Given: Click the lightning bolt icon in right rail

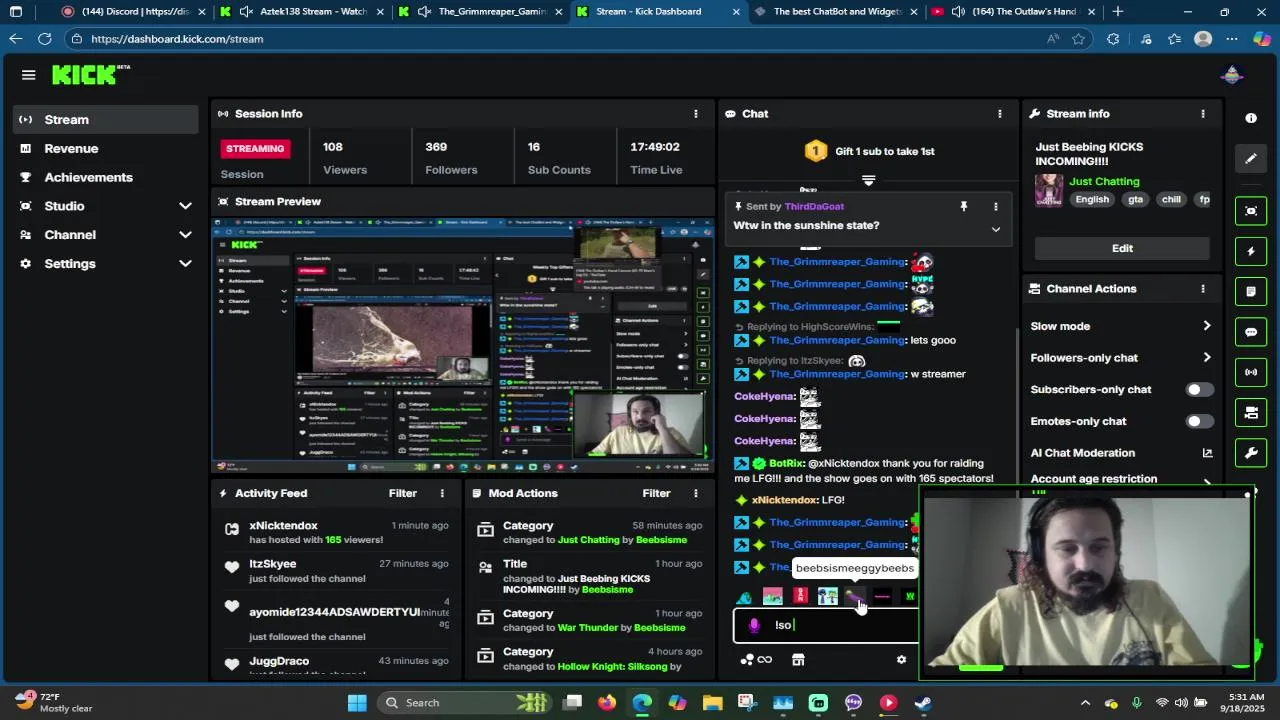Looking at the screenshot, I should (x=1251, y=252).
